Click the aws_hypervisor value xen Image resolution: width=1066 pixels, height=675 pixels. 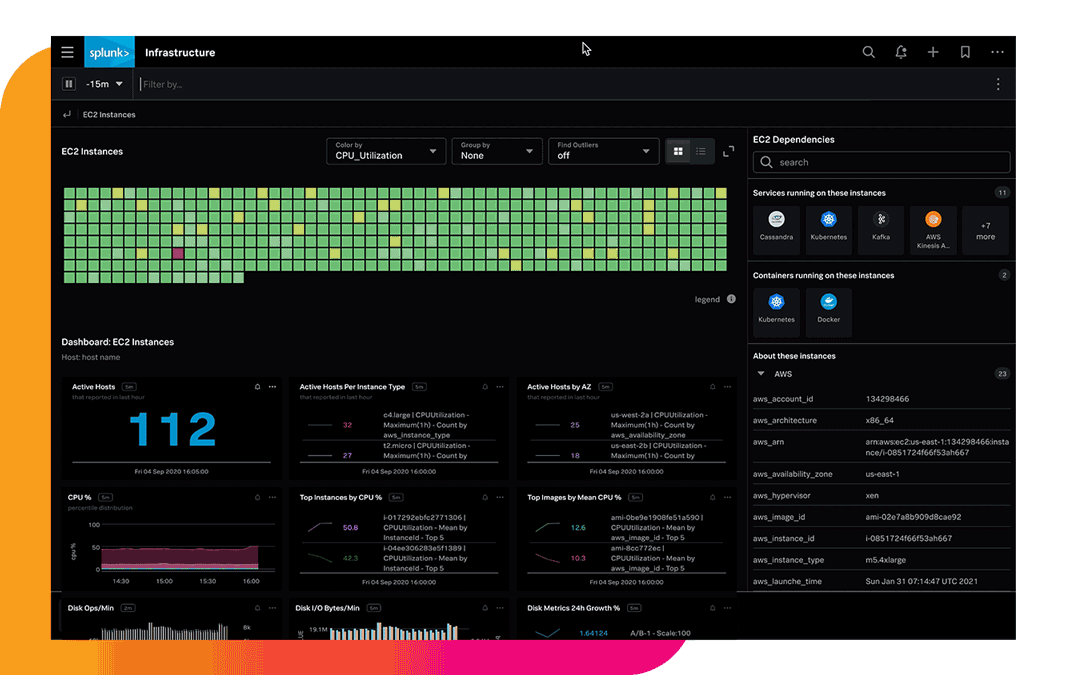point(872,496)
